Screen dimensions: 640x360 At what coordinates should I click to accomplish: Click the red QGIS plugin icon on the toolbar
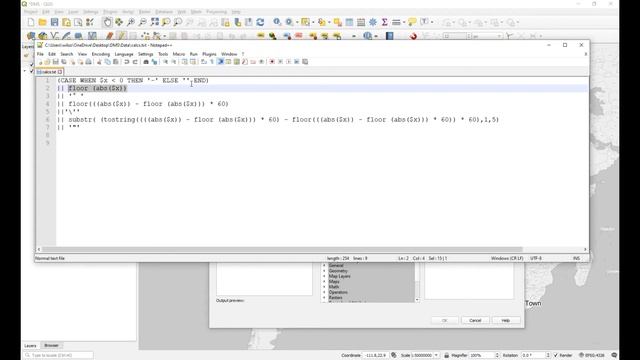[413, 36]
